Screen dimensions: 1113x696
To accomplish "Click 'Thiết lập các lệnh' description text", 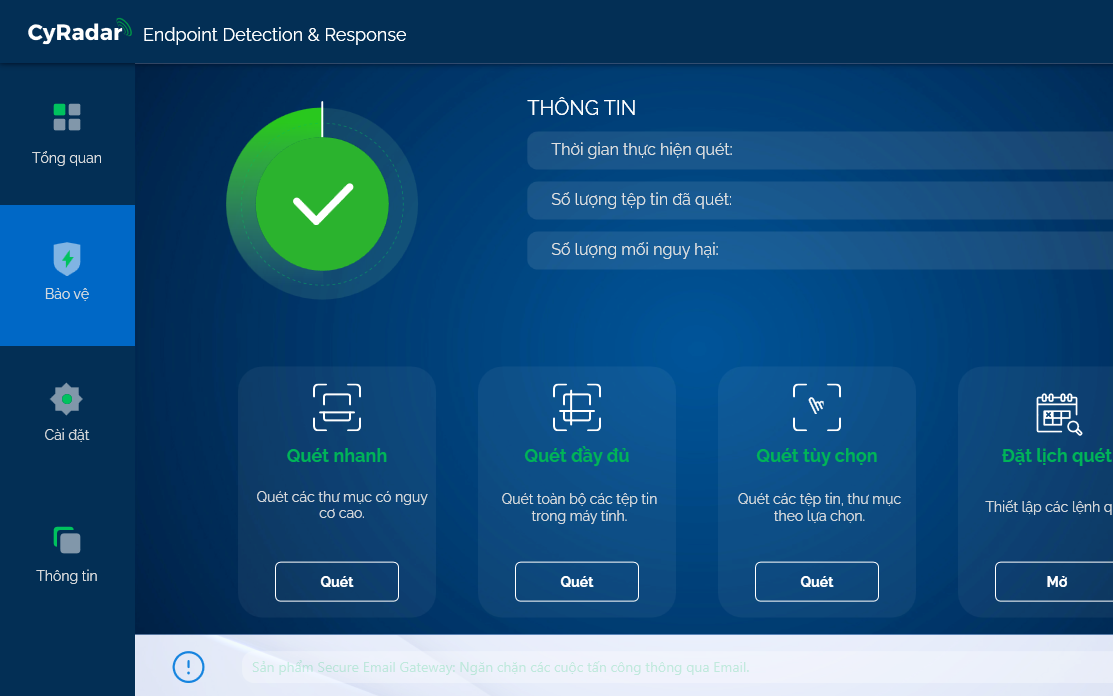I will [x=1049, y=507].
